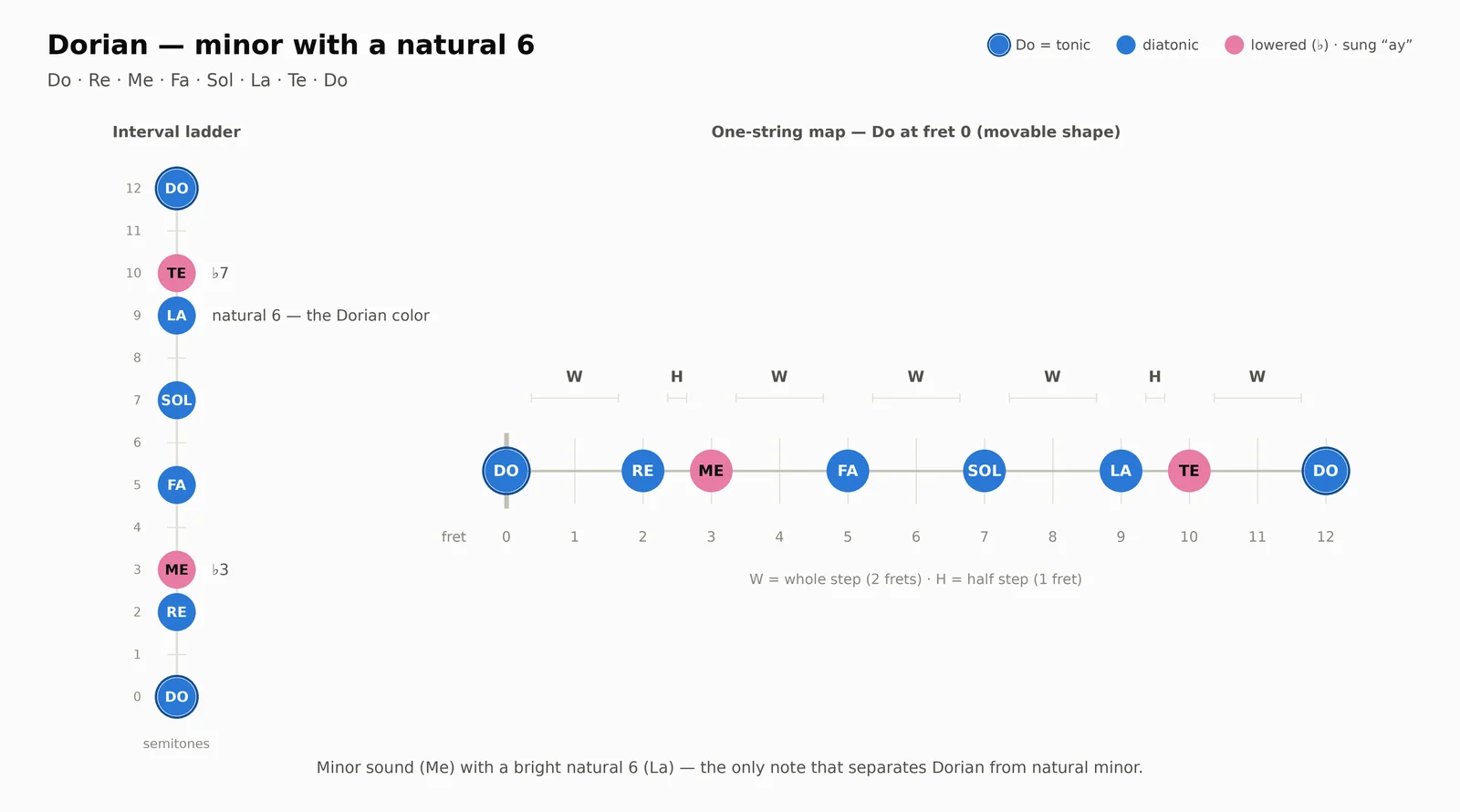The width and height of the screenshot is (1460, 812).
Task: Click the bottom DO node at semitone 0
Action: (176, 697)
